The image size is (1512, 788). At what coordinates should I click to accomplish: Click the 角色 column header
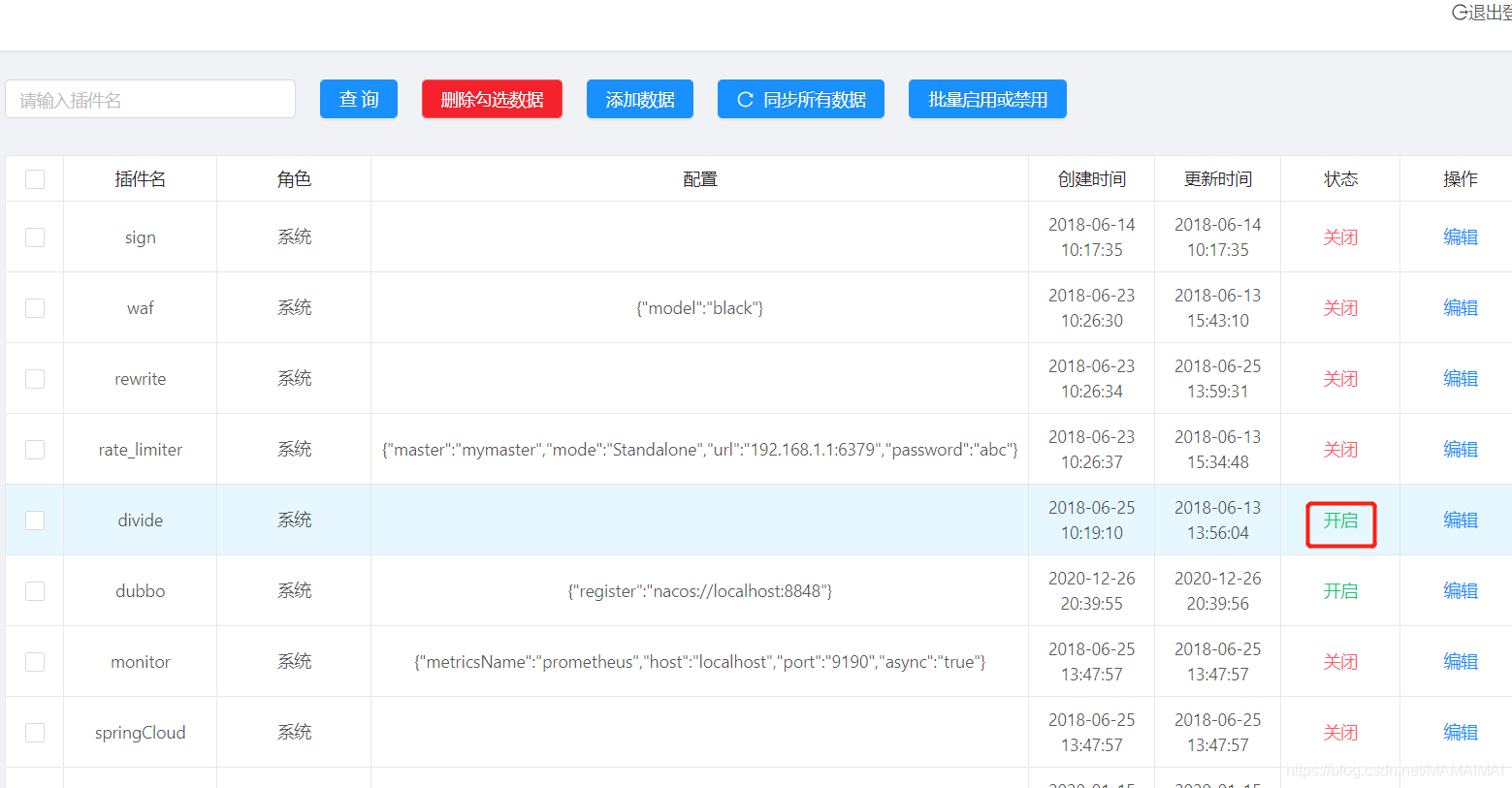[x=294, y=179]
